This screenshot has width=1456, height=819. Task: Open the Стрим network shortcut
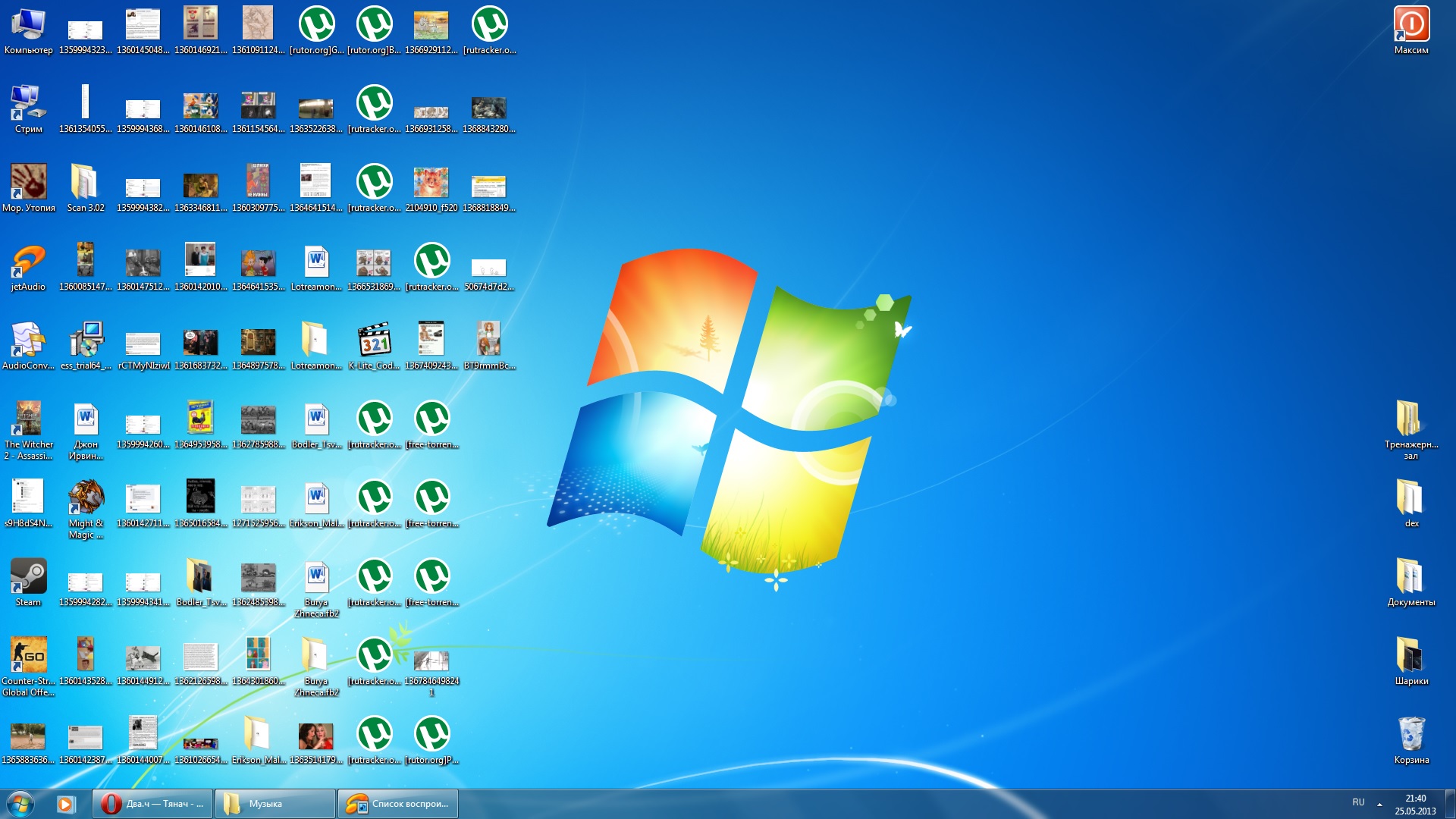pos(28,109)
